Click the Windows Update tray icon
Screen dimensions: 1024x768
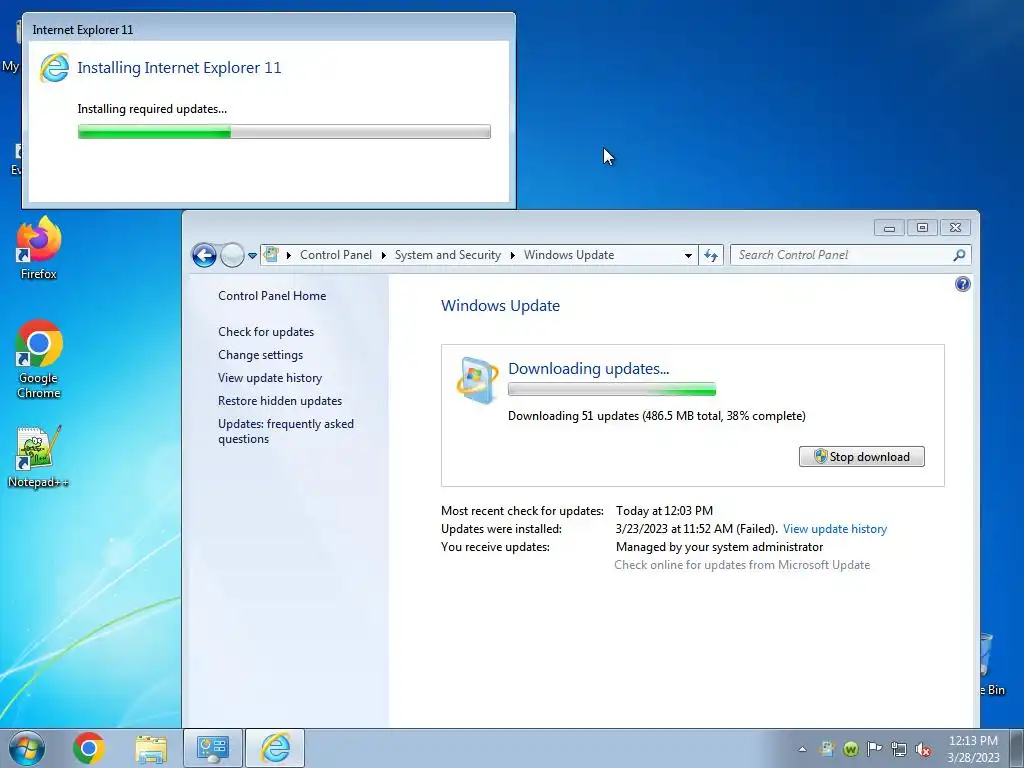pos(827,749)
